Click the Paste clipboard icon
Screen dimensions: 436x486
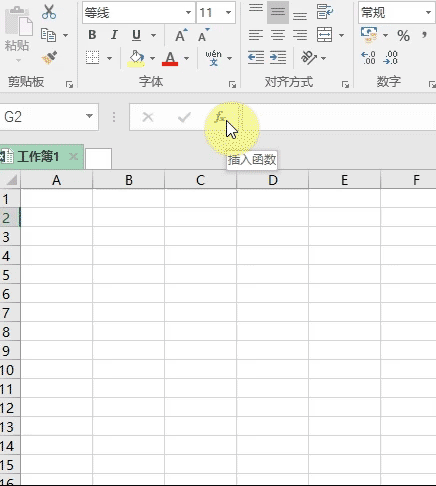tap(19, 21)
